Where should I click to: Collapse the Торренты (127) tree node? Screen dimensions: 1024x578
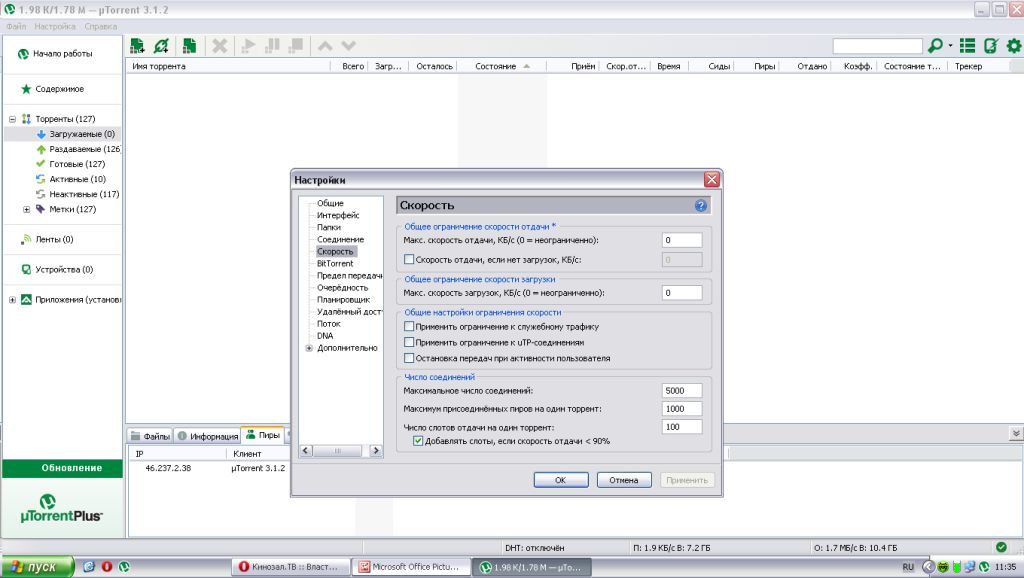[x=12, y=119]
